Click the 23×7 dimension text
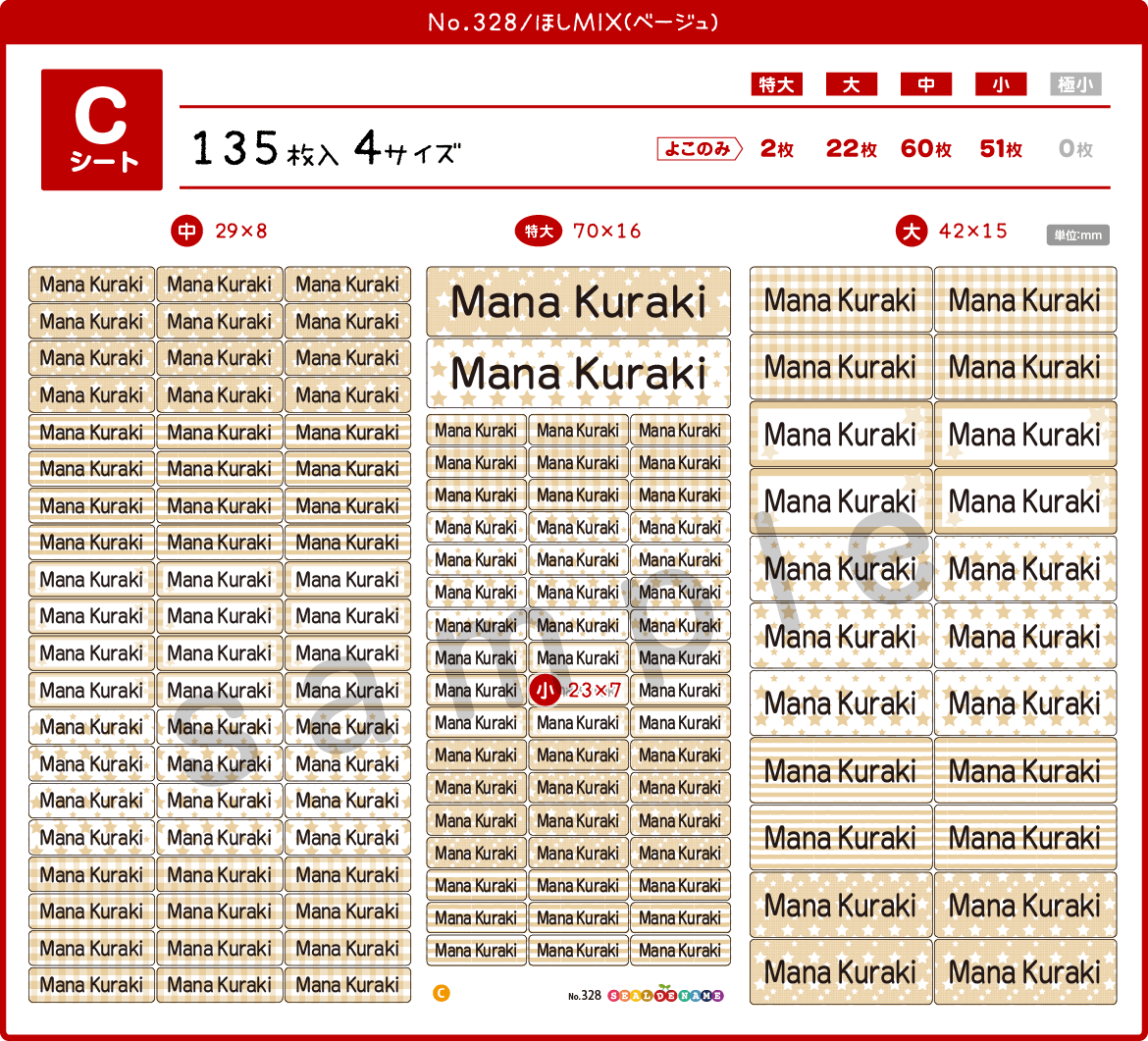 click(595, 691)
